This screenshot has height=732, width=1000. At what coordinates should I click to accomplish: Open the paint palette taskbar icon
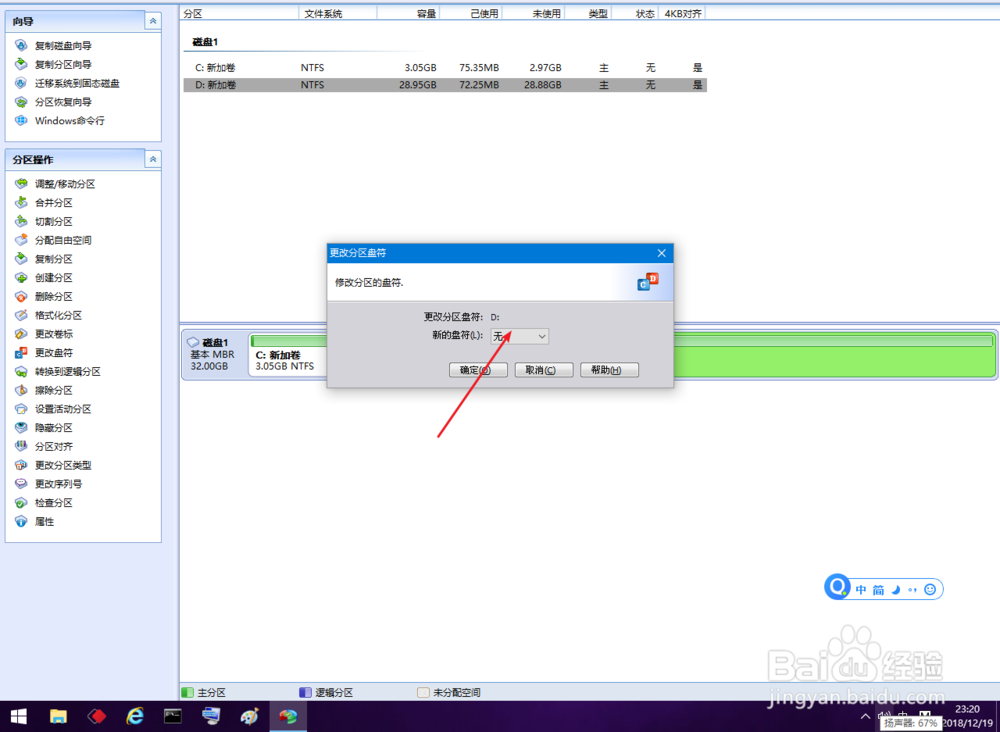click(x=249, y=717)
